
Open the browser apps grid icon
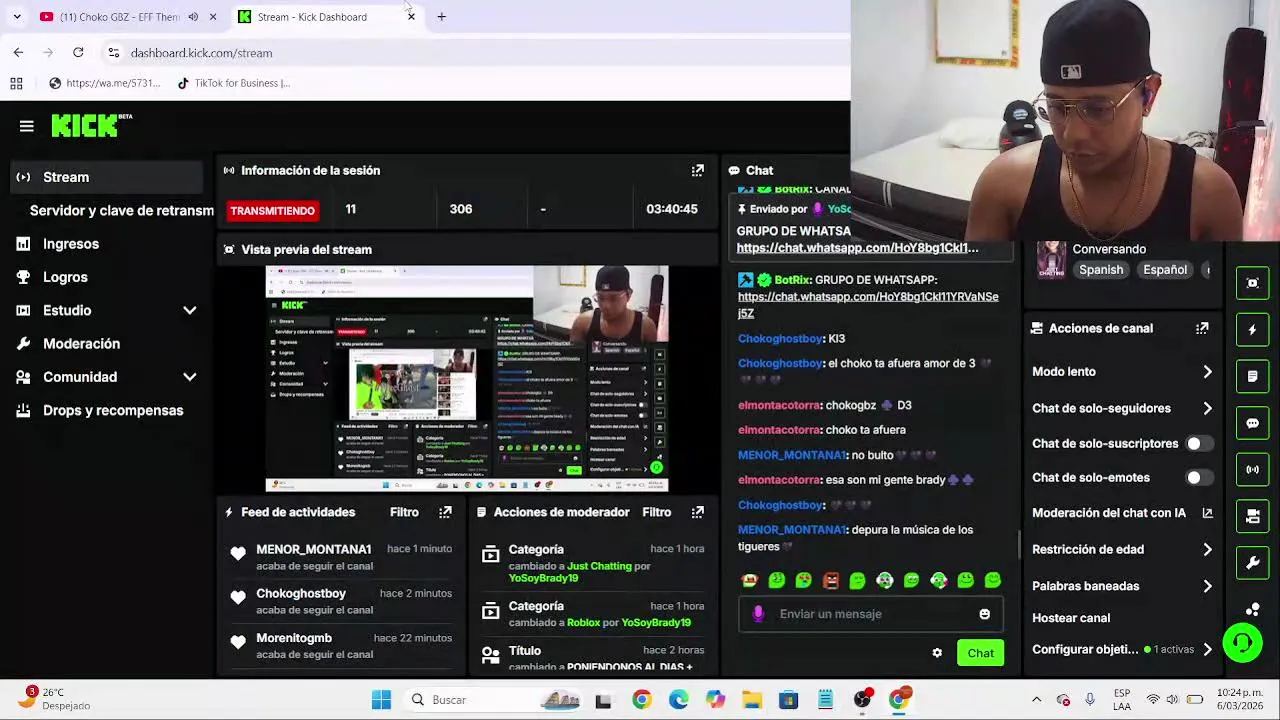pos(16,83)
